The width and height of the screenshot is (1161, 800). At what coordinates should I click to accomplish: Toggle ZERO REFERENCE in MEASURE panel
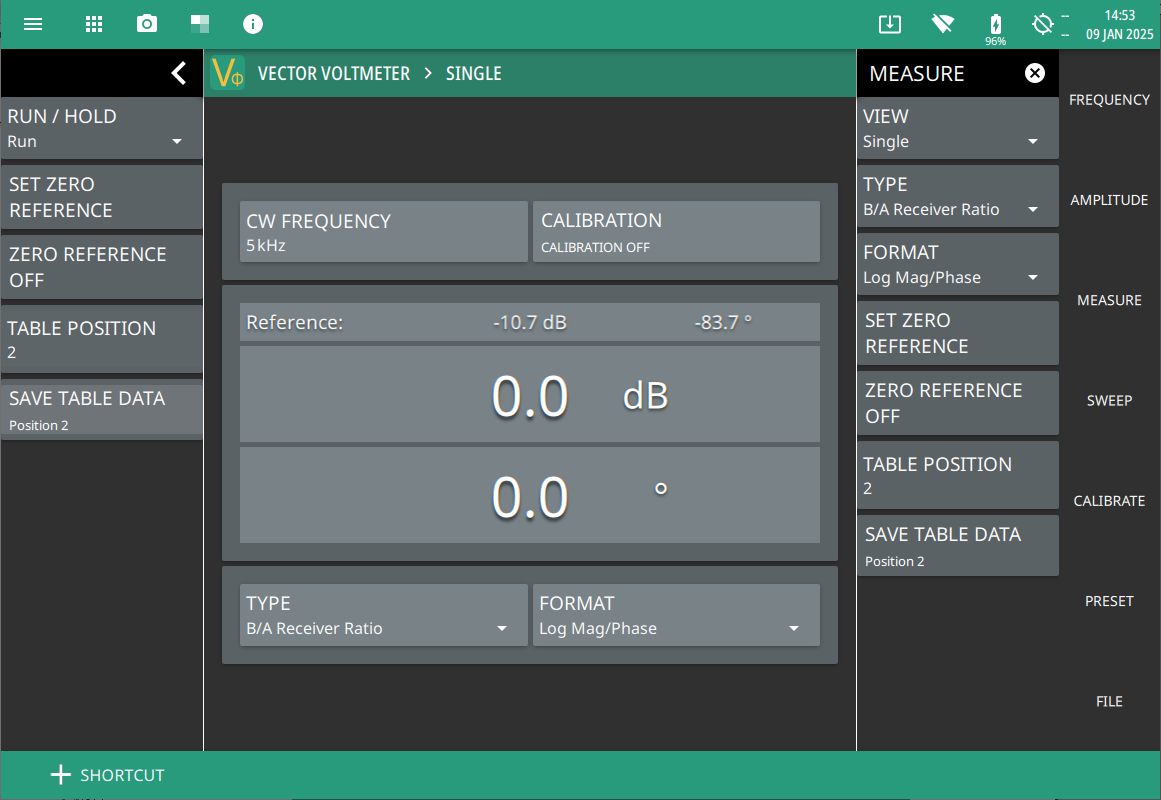[957, 403]
